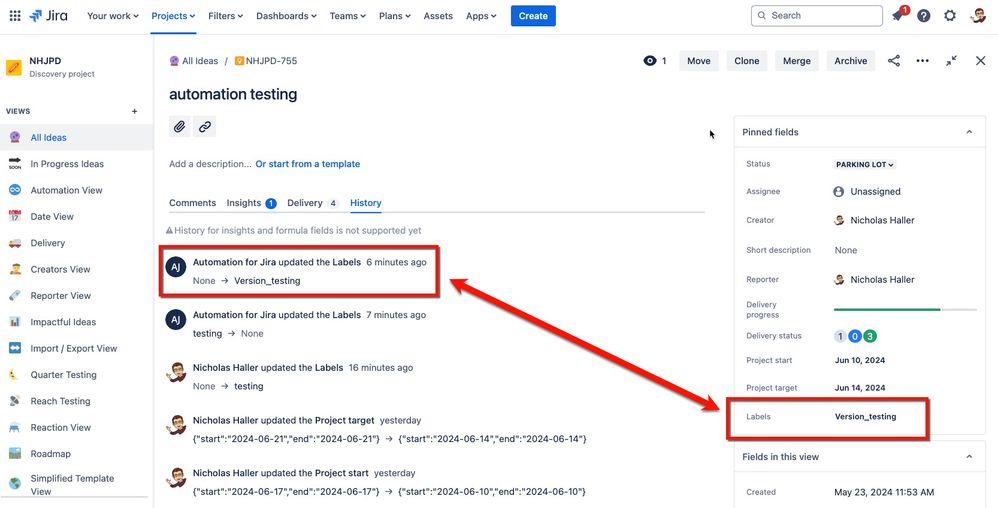This screenshot has width=998, height=508.
Task: Click the Search input field
Action: [817, 16]
